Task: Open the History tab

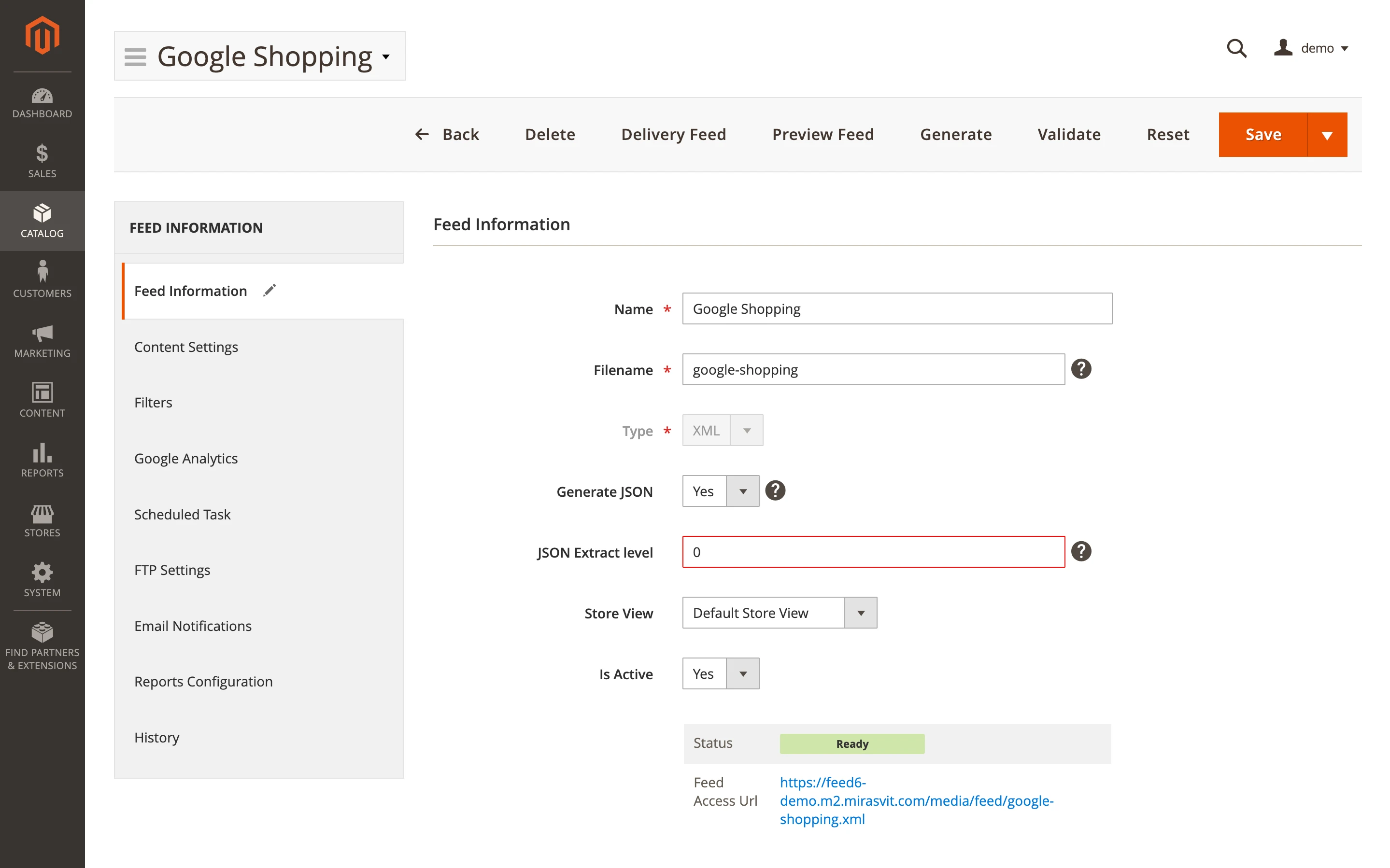Action: (x=156, y=737)
